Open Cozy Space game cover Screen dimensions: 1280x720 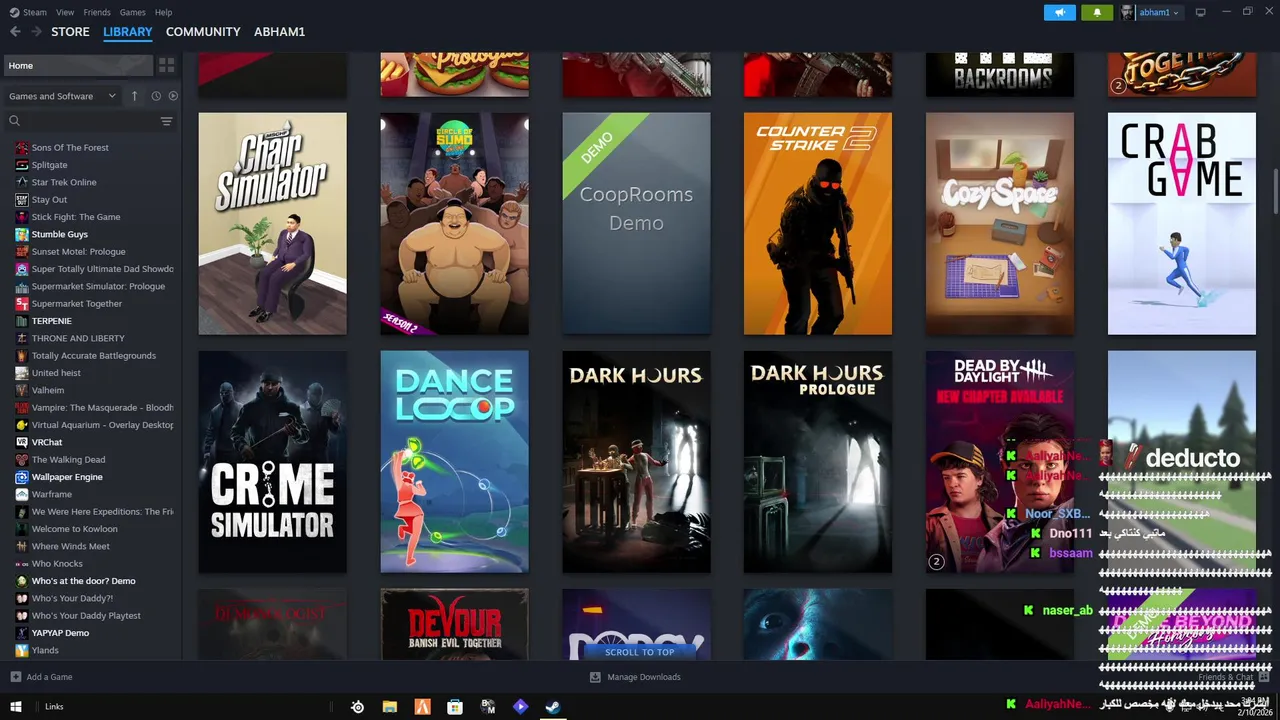click(1000, 223)
